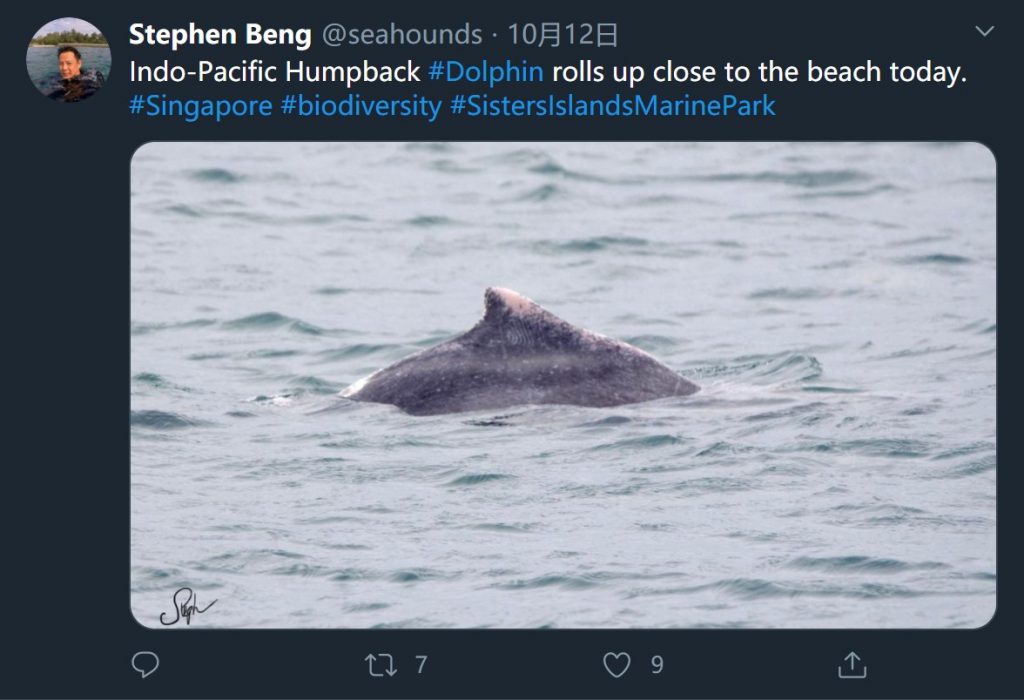The width and height of the screenshot is (1024, 700).
Task: Like the tweet with the heart icon
Action: (618, 664)
